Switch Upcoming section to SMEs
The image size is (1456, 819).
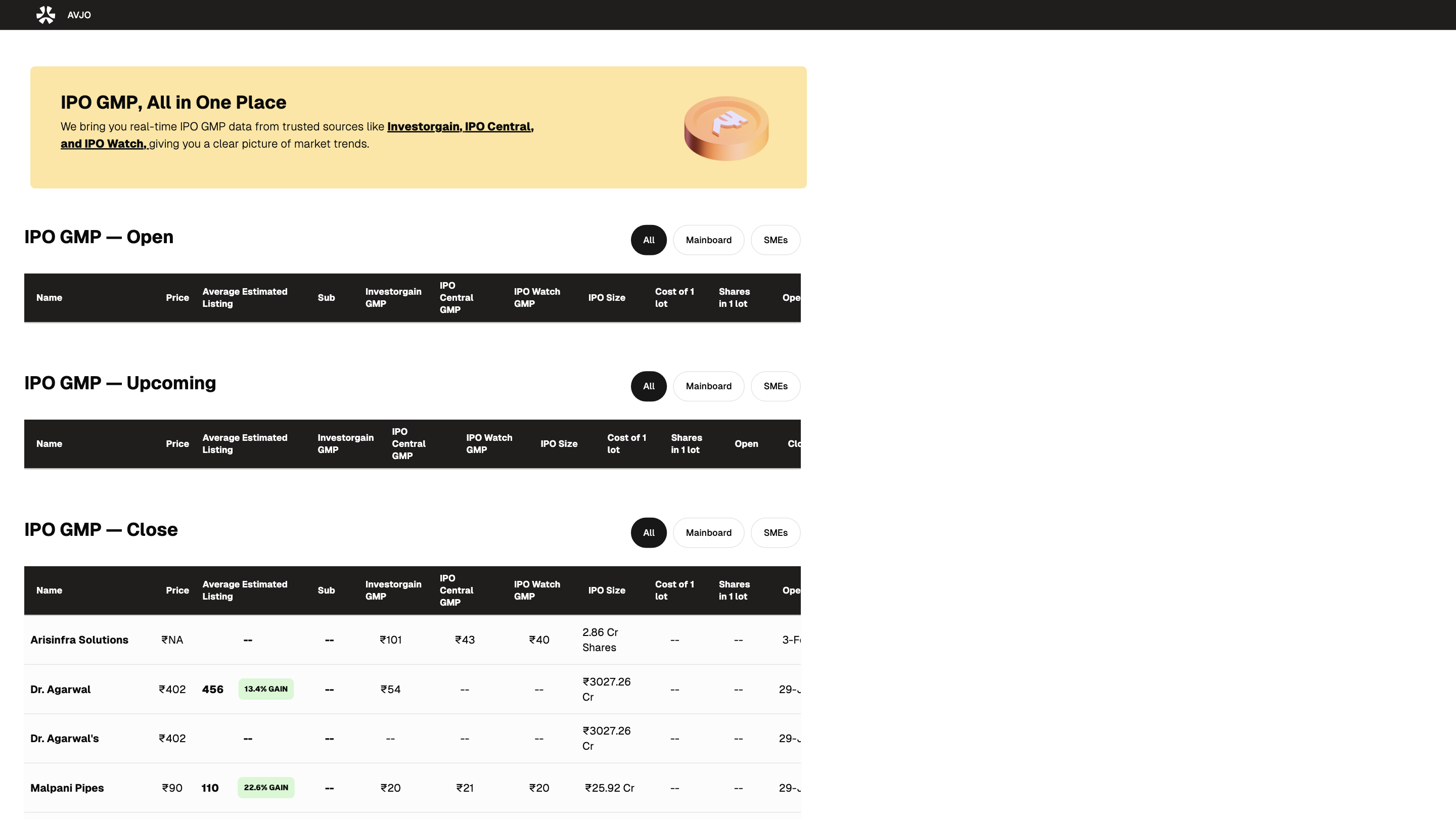[775, 386]
